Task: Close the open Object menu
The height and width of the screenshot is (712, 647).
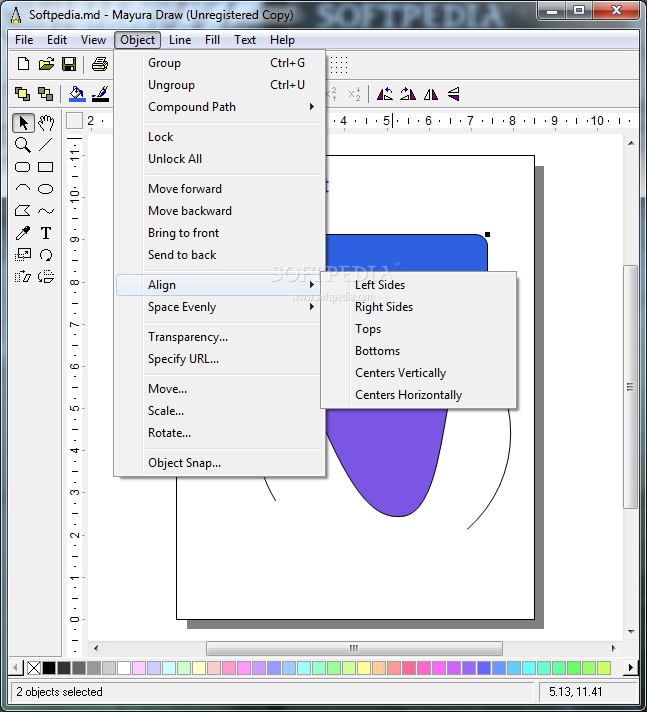Action: [137, 40]
